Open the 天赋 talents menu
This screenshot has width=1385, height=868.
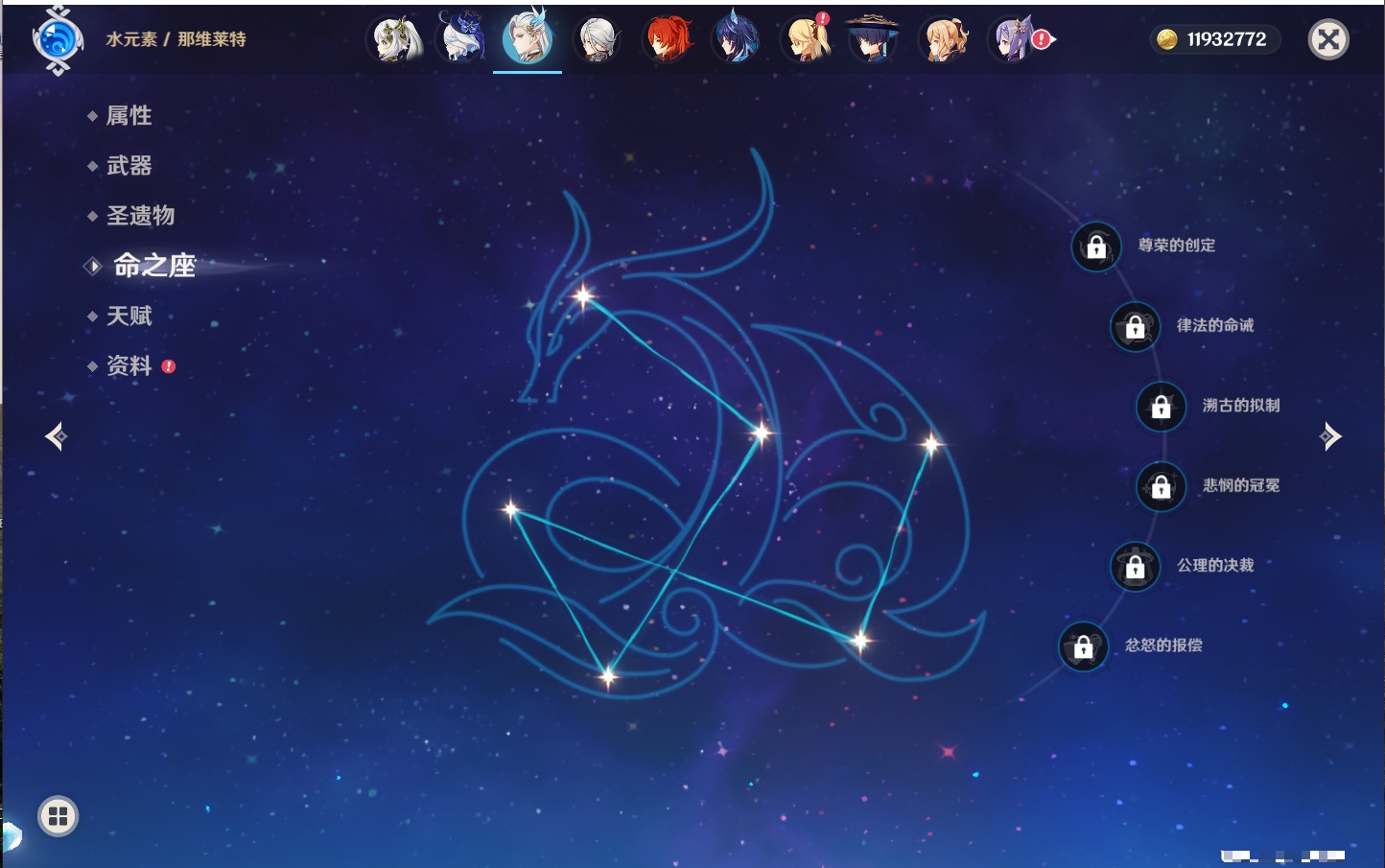pos(129,317)
